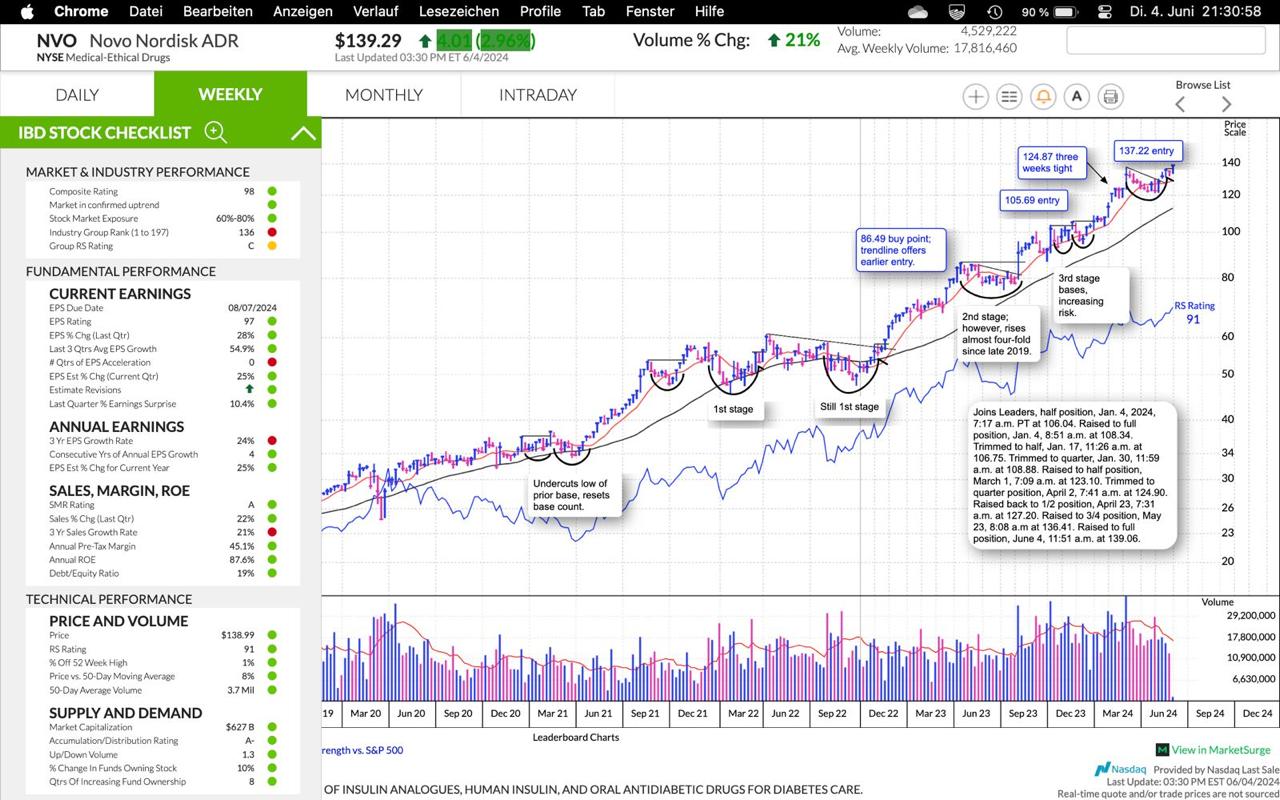Open the list view icon
This screenshot has height=800, width=1280.
click(x=1009, y=96)
